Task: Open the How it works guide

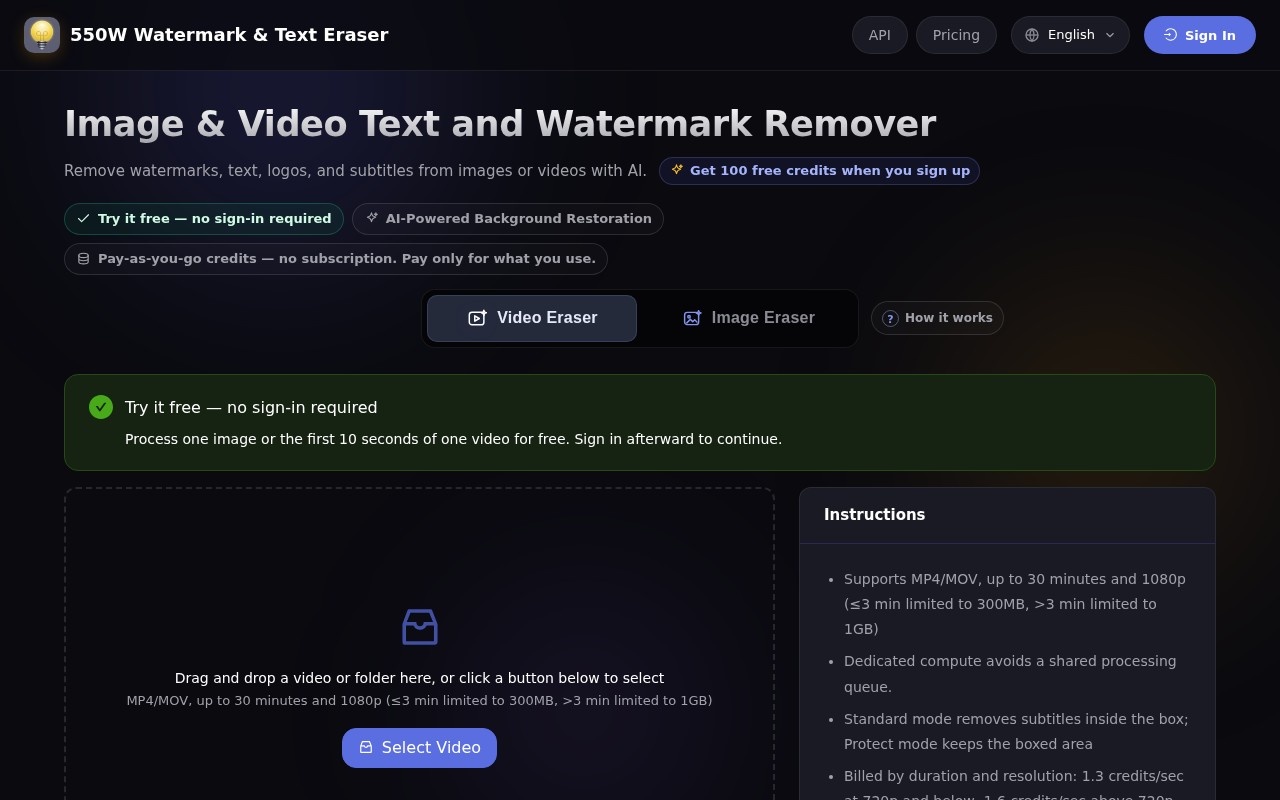Action: coord(937,318)
